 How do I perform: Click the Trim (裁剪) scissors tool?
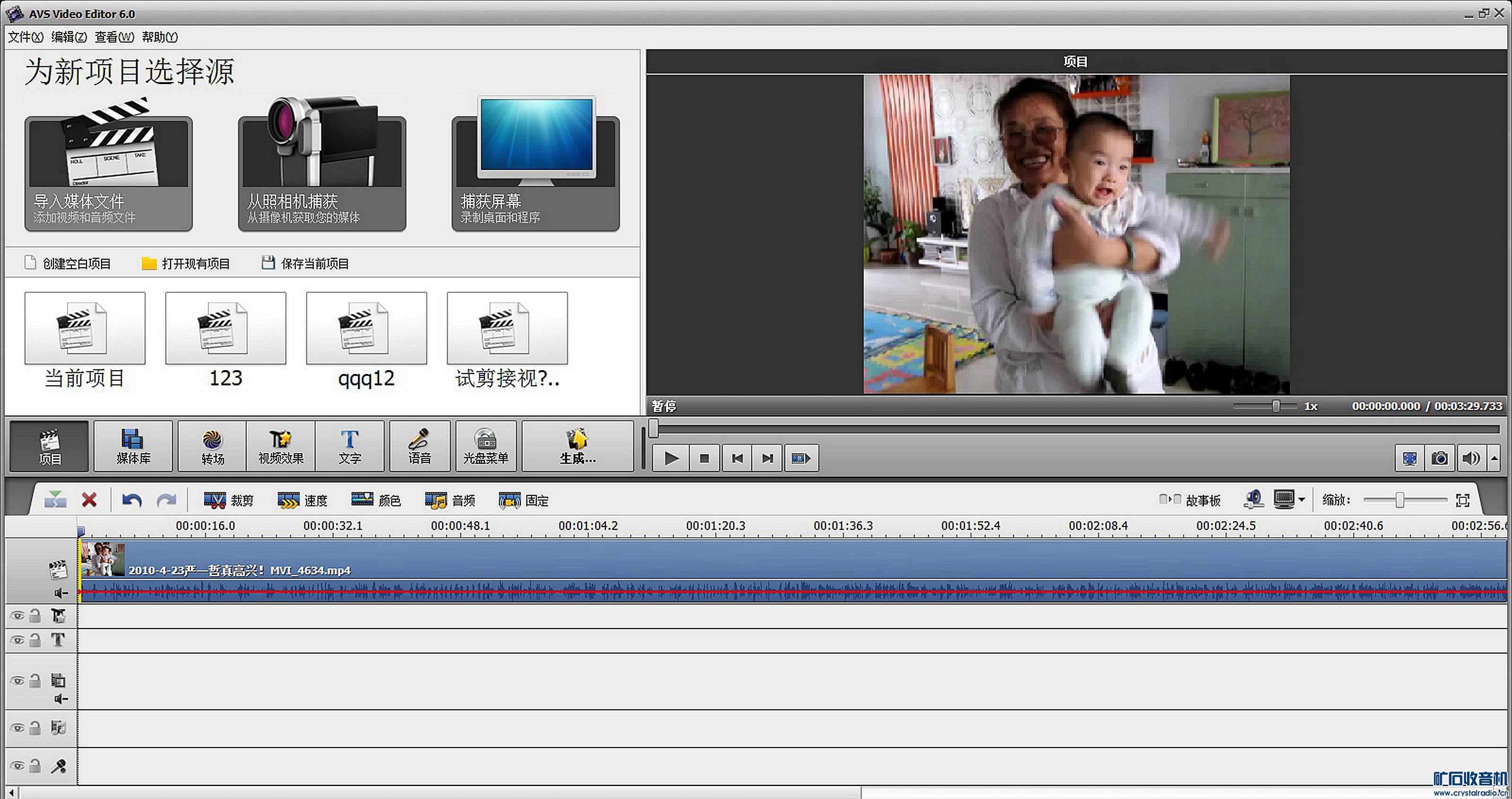[x=228, y=500]
